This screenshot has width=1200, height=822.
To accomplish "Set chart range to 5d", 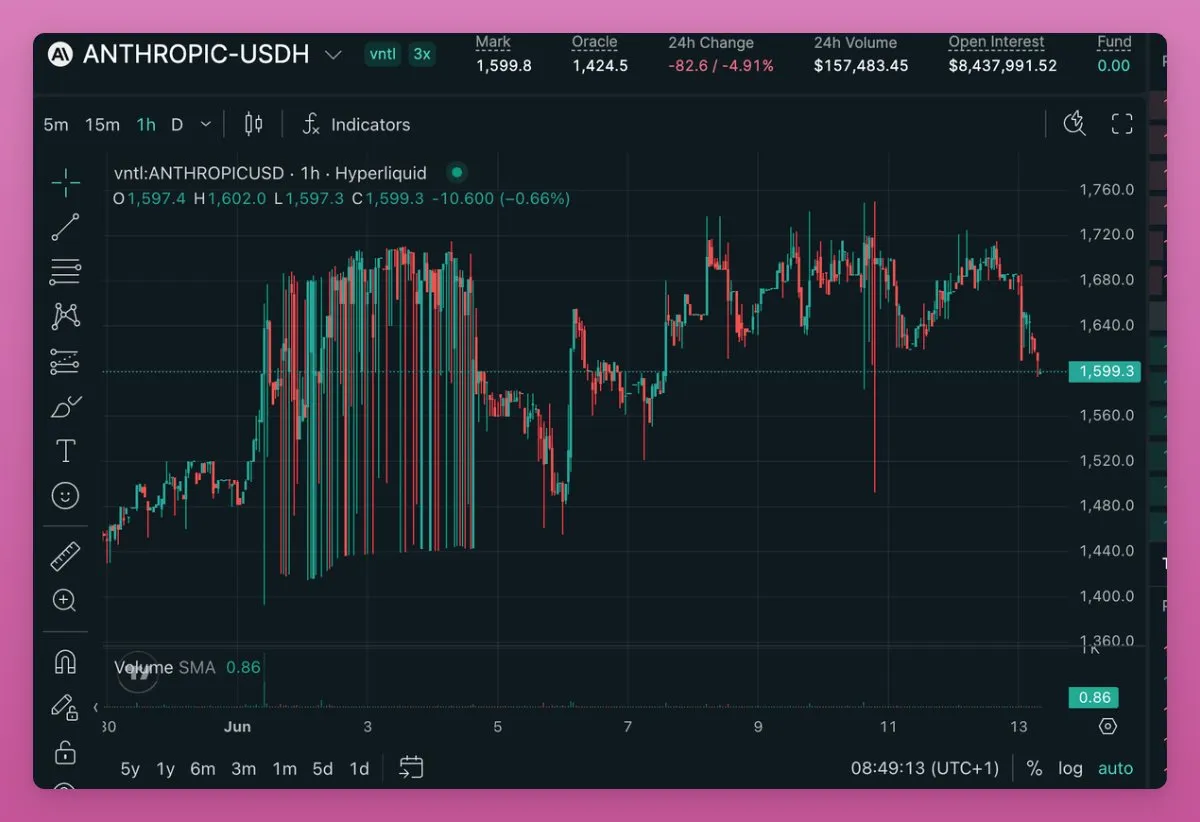I will (322, 769).
